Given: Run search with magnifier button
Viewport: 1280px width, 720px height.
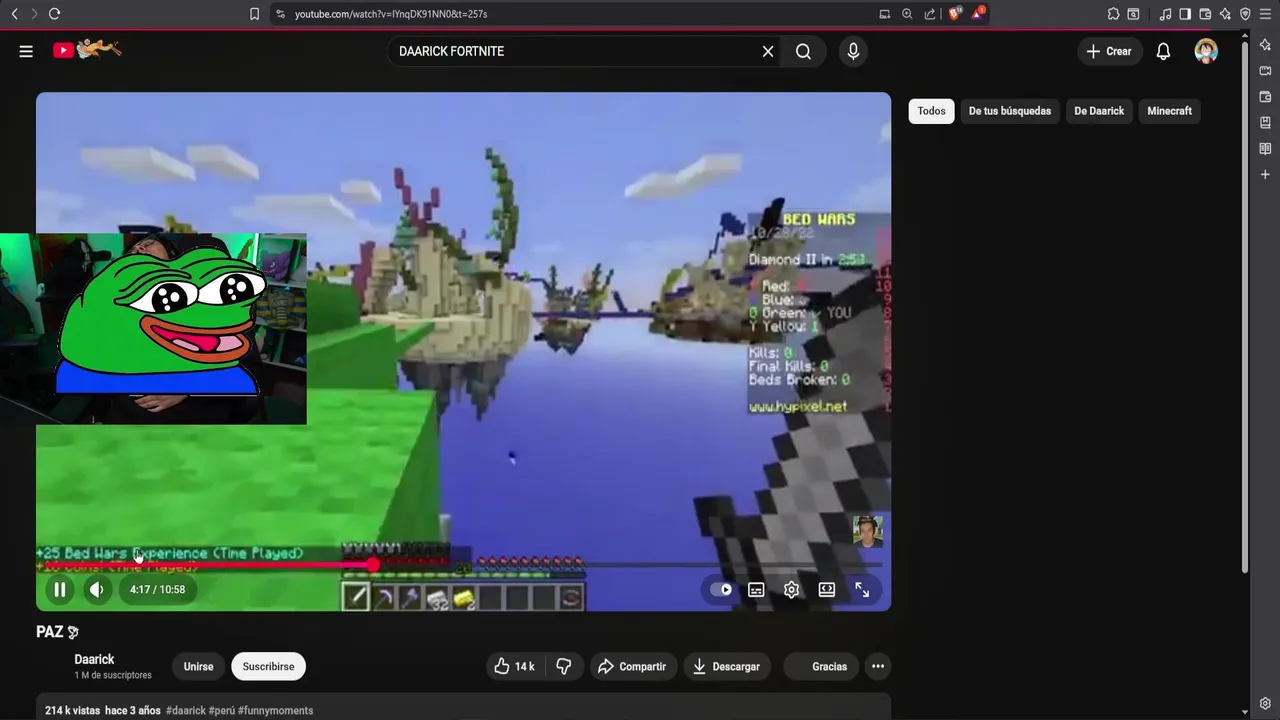Looking at the screenshot, I should click(803, 51).
